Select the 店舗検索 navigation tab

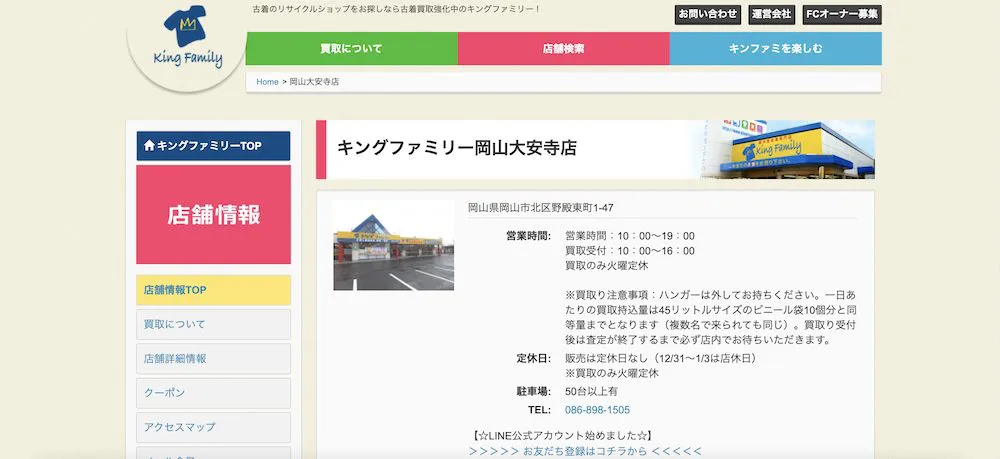(563, 48)
